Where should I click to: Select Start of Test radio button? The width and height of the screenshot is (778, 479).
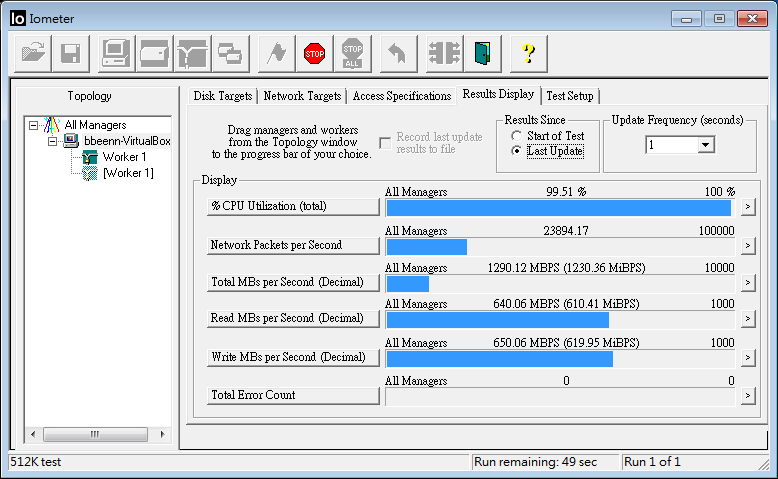[x=517, y=136]
